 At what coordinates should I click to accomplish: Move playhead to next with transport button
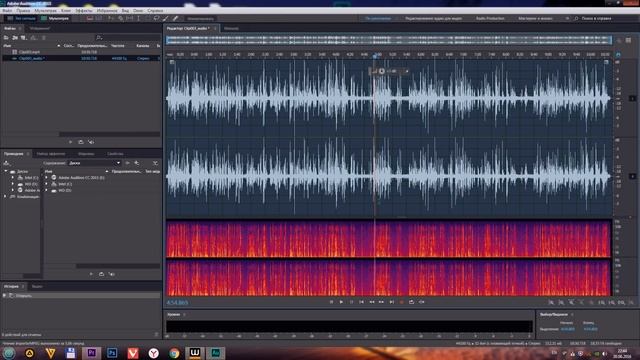(391, 302)
